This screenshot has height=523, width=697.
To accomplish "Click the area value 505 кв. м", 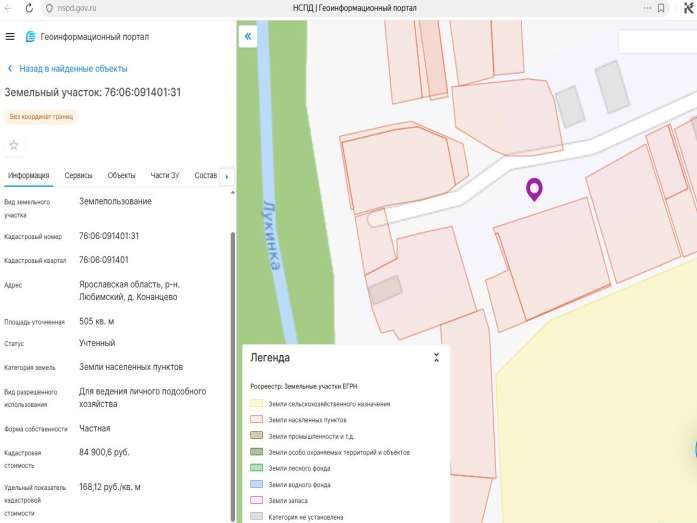I will coord(96,321).
